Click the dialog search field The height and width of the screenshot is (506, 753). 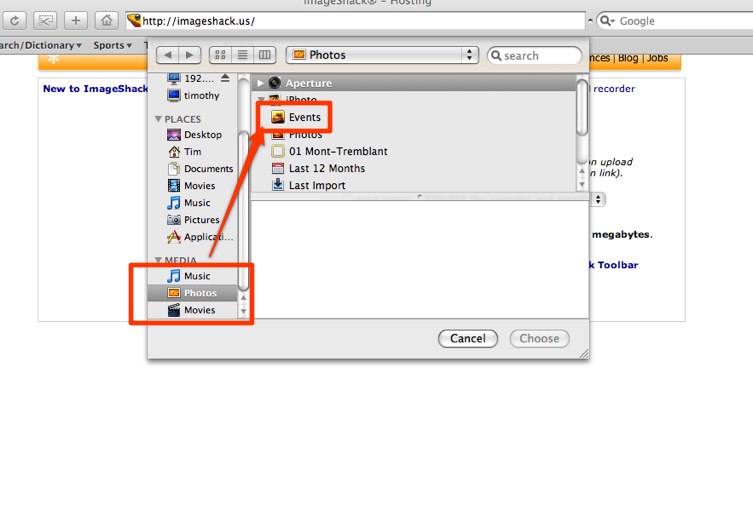[534, 56]
